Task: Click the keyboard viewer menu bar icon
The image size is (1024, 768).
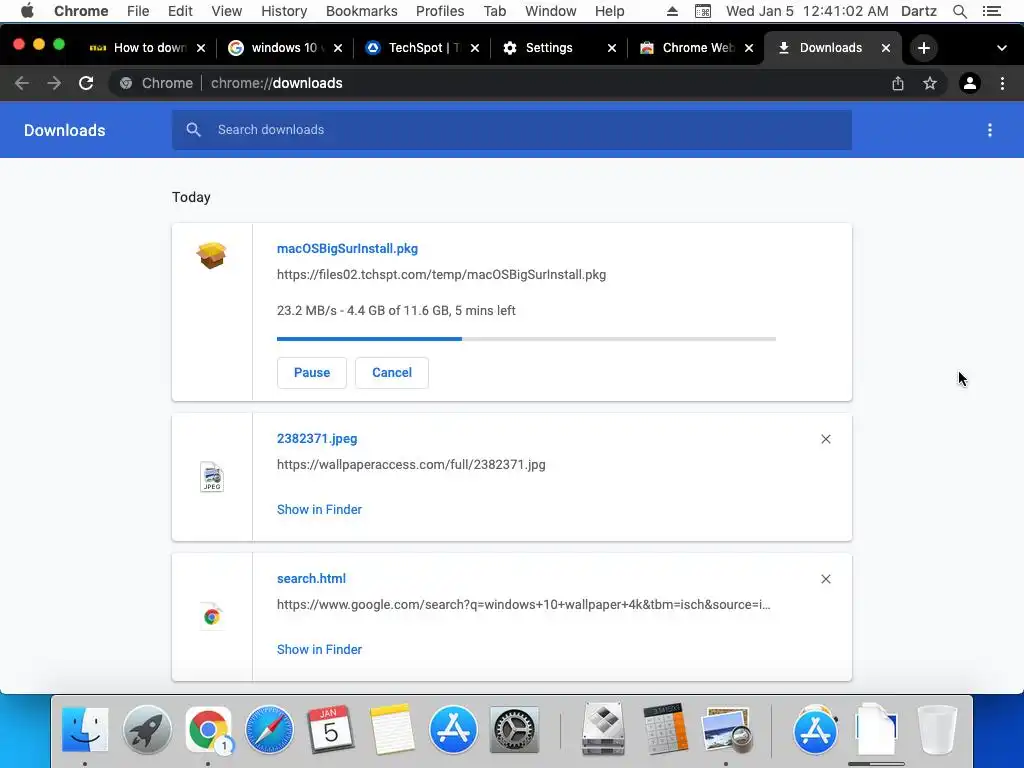Action: pyautogui.click(x=703, y=11)
